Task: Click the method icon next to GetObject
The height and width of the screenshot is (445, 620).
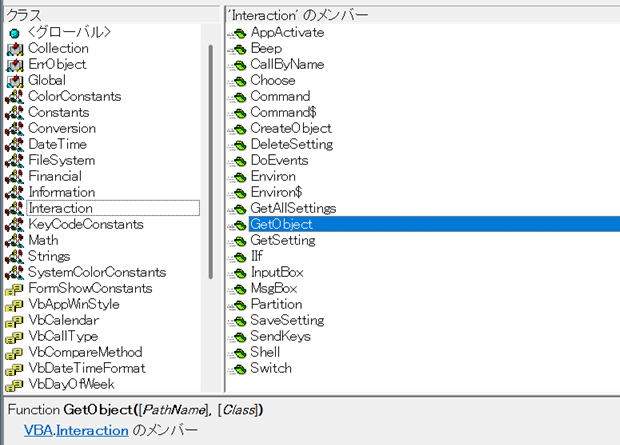Action: click(237, 225)
